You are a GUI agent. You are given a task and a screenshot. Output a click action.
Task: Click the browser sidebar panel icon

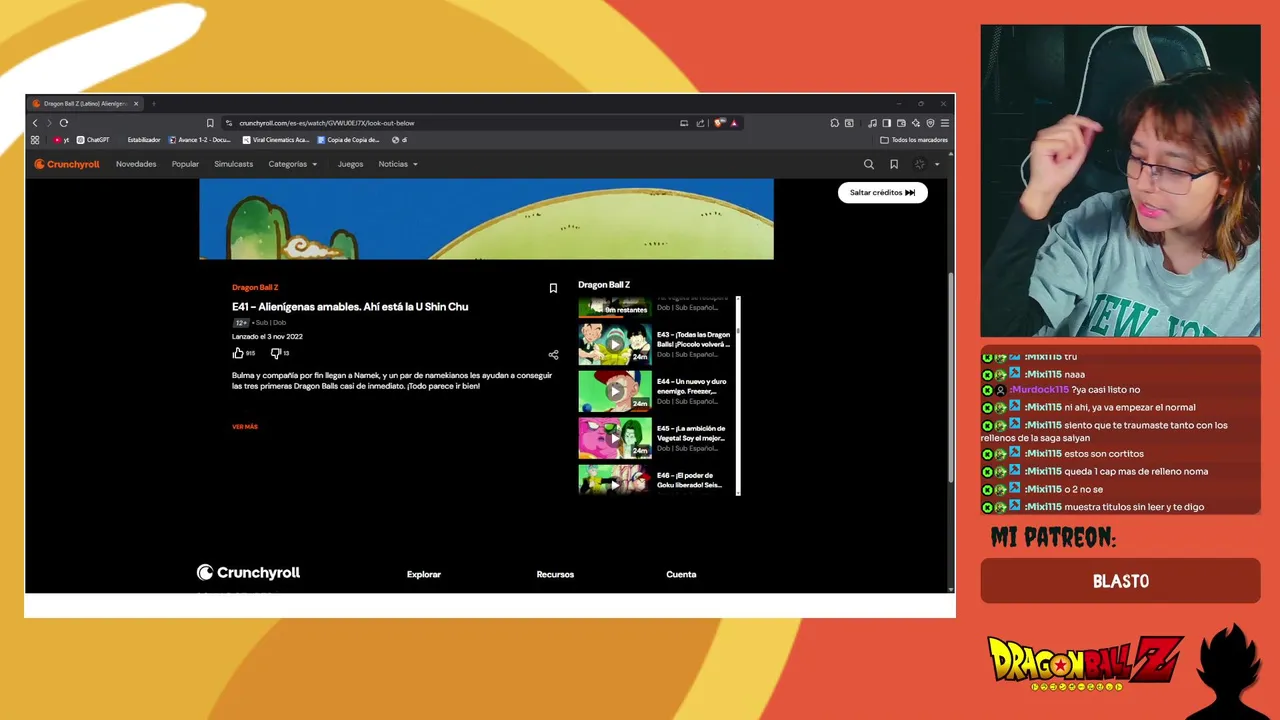tap(886, 123)
